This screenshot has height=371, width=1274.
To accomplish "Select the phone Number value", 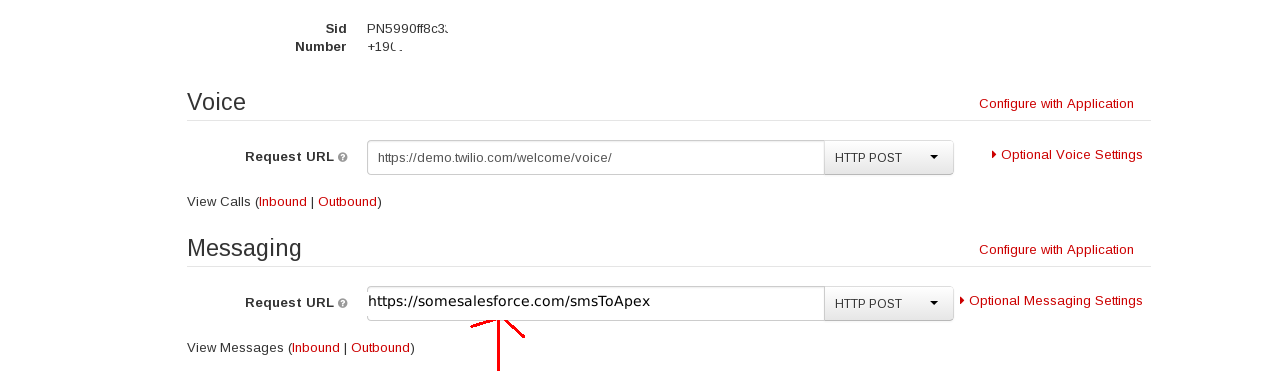I will point(385,47).
